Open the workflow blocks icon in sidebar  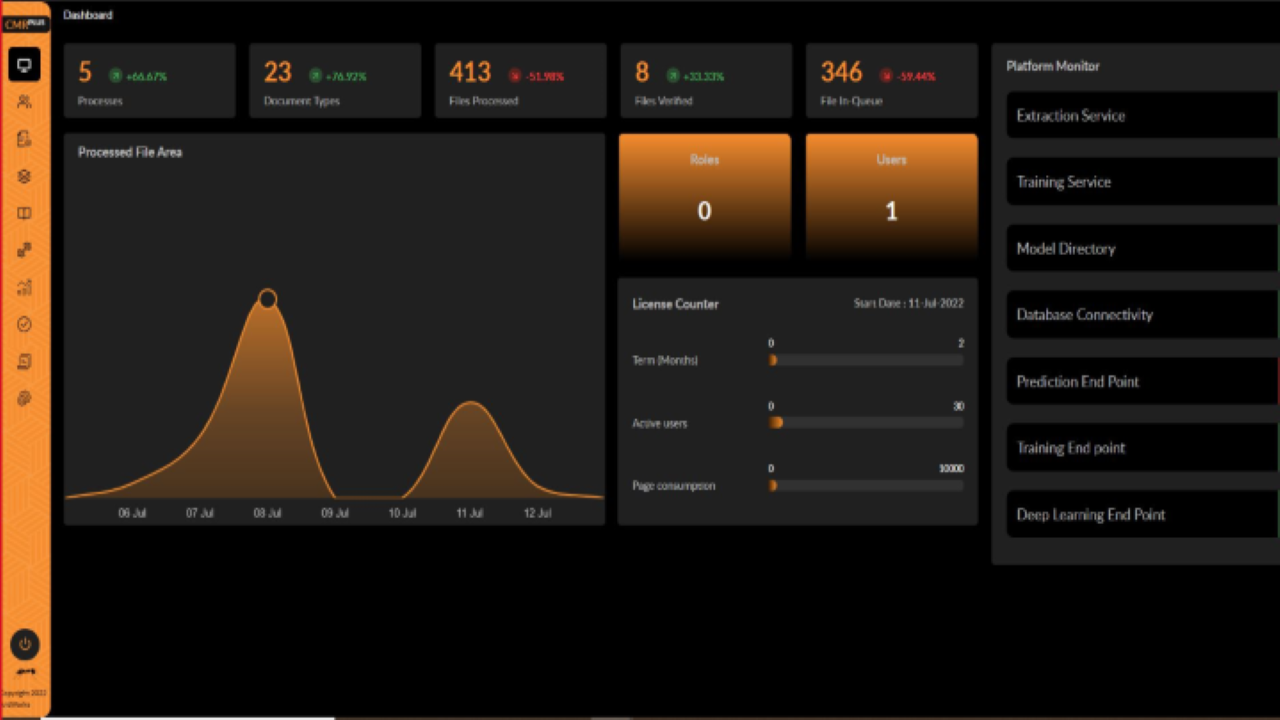(25, 250)
